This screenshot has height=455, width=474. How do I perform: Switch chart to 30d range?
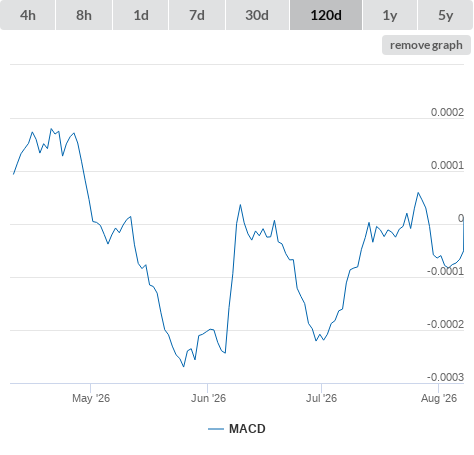[257, 15]
